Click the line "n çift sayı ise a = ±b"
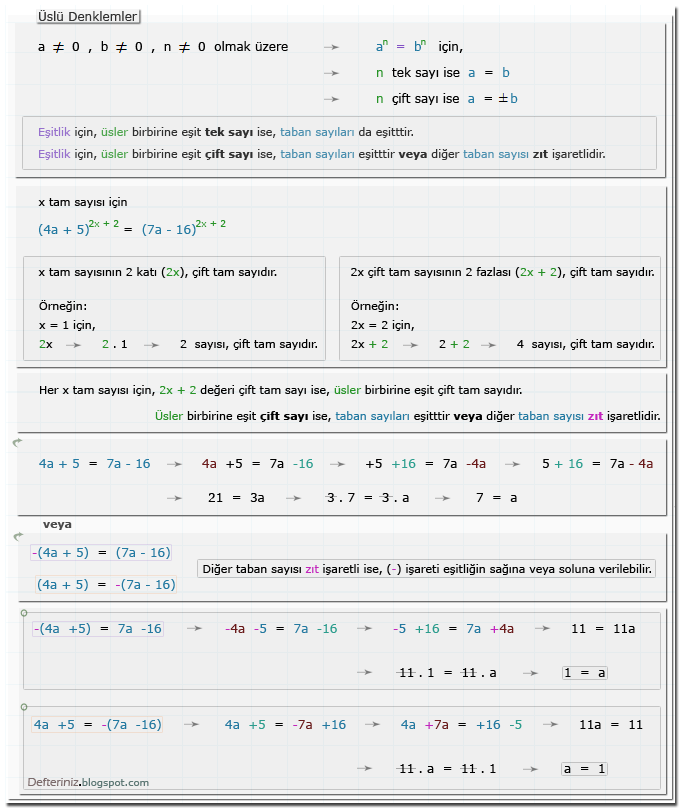 pos(447,98)
